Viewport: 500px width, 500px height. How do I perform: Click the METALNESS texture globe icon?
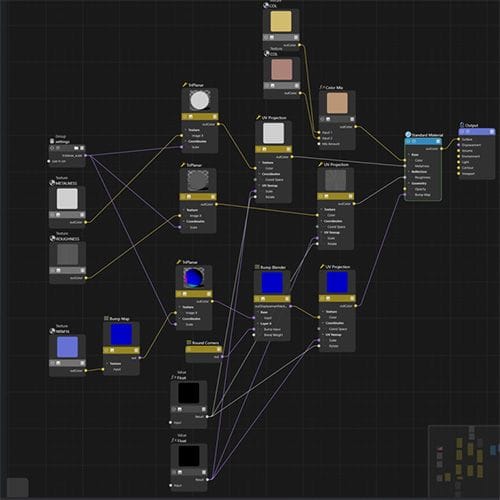52,183
